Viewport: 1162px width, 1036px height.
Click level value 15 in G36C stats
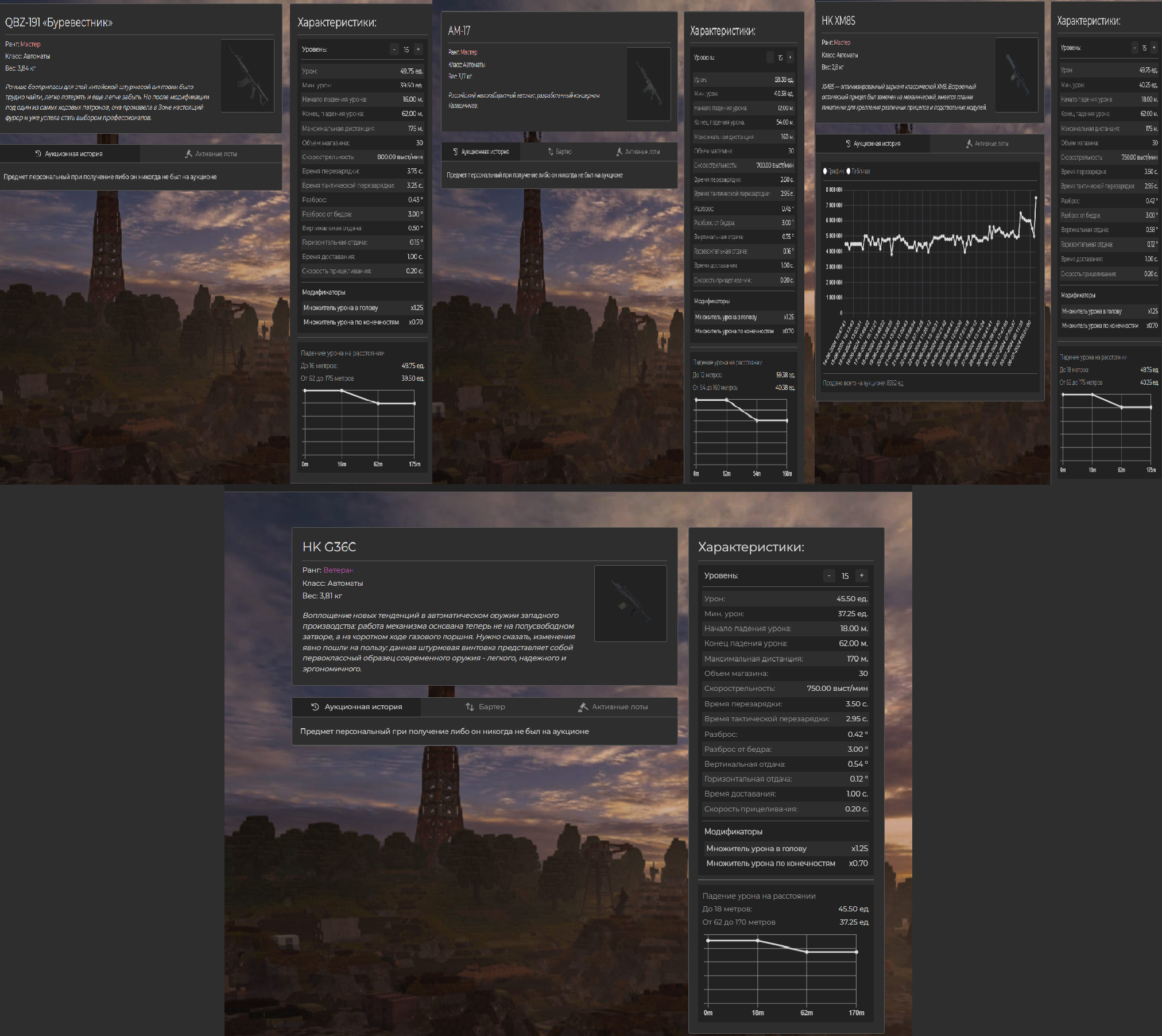(845, 576)
